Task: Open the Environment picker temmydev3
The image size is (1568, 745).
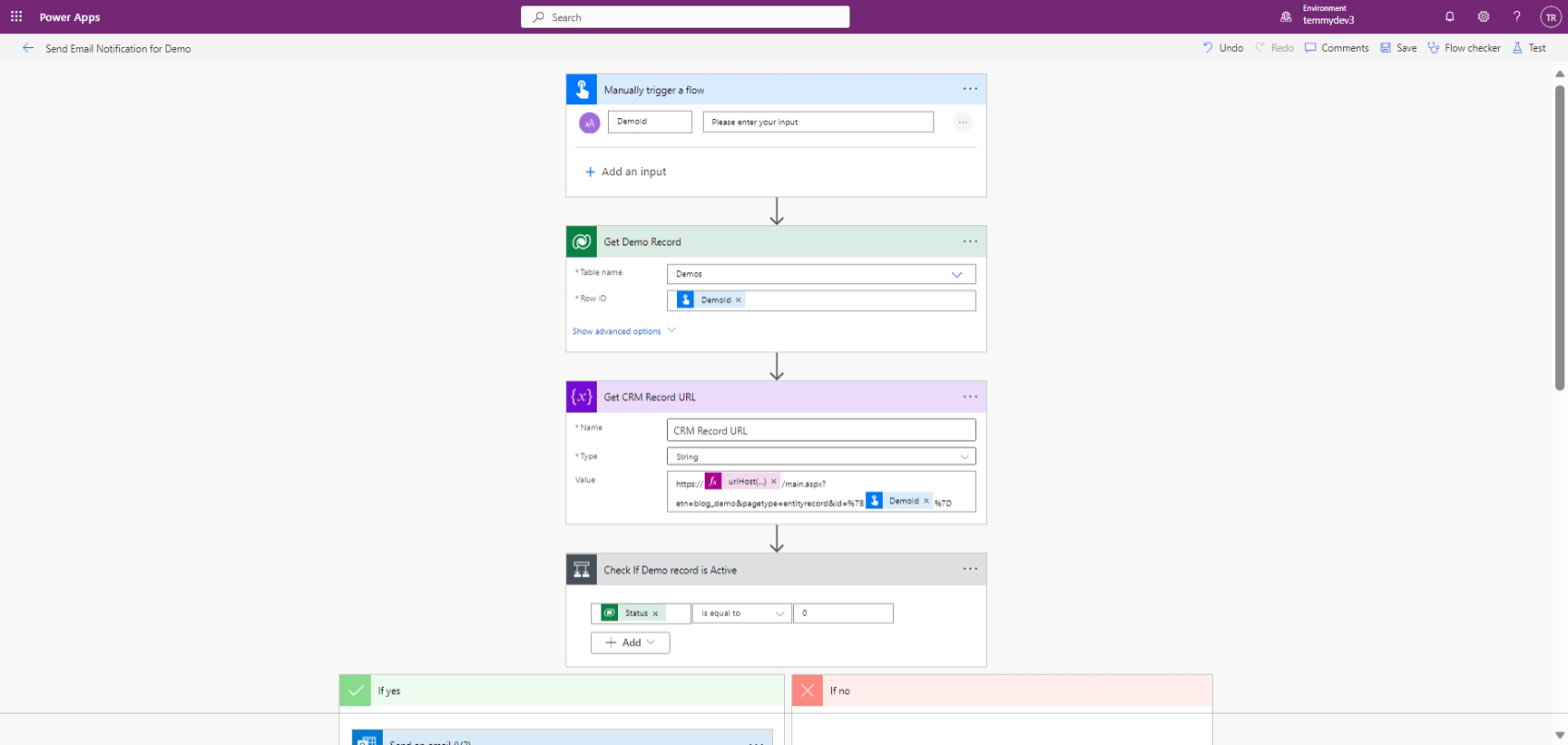Action: pos(1317,15)
